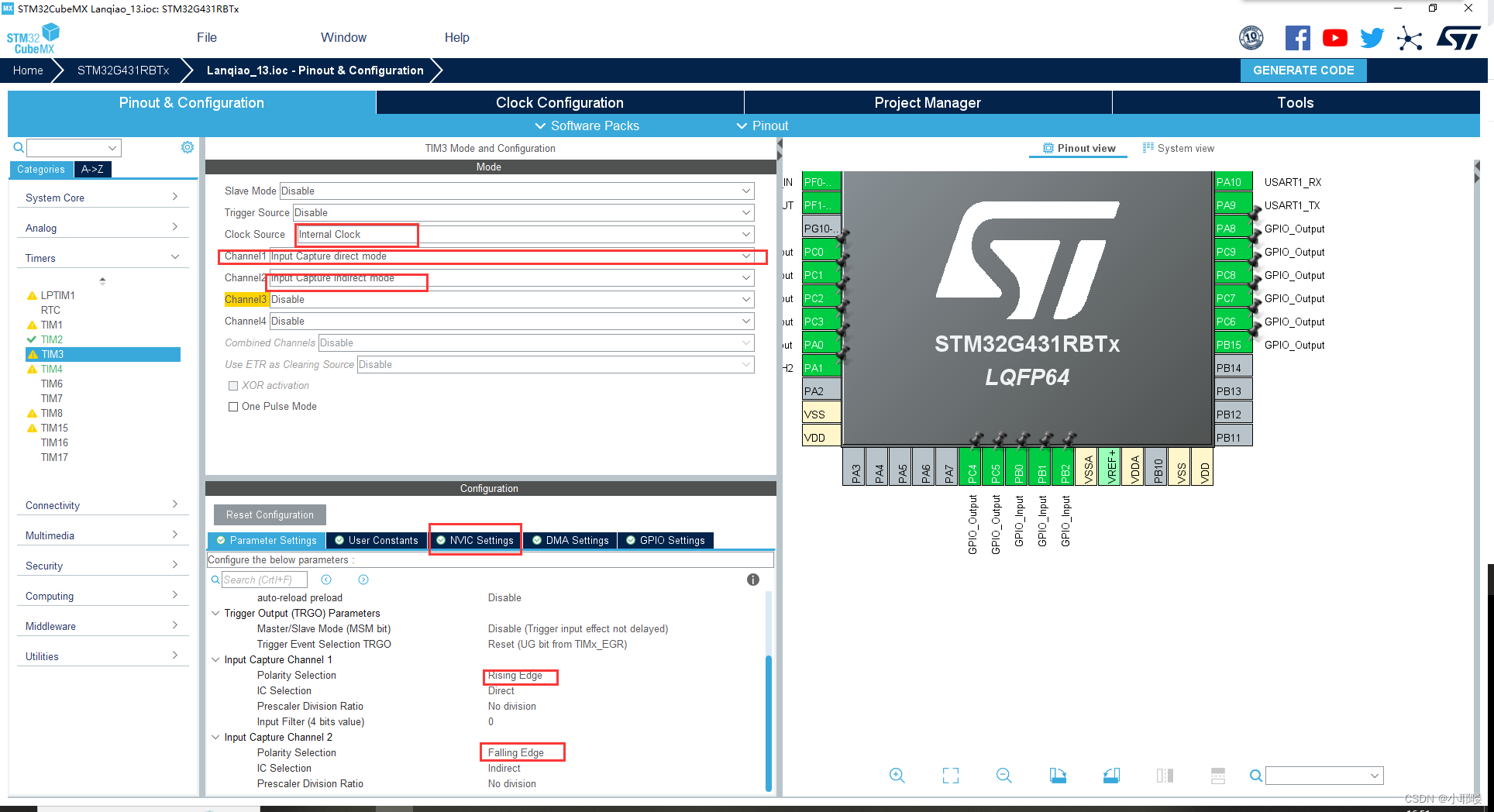Select TIM4 in the timers list
Image resolution: width=1494 pixels, height=812 pixels.
coord(52,369)
